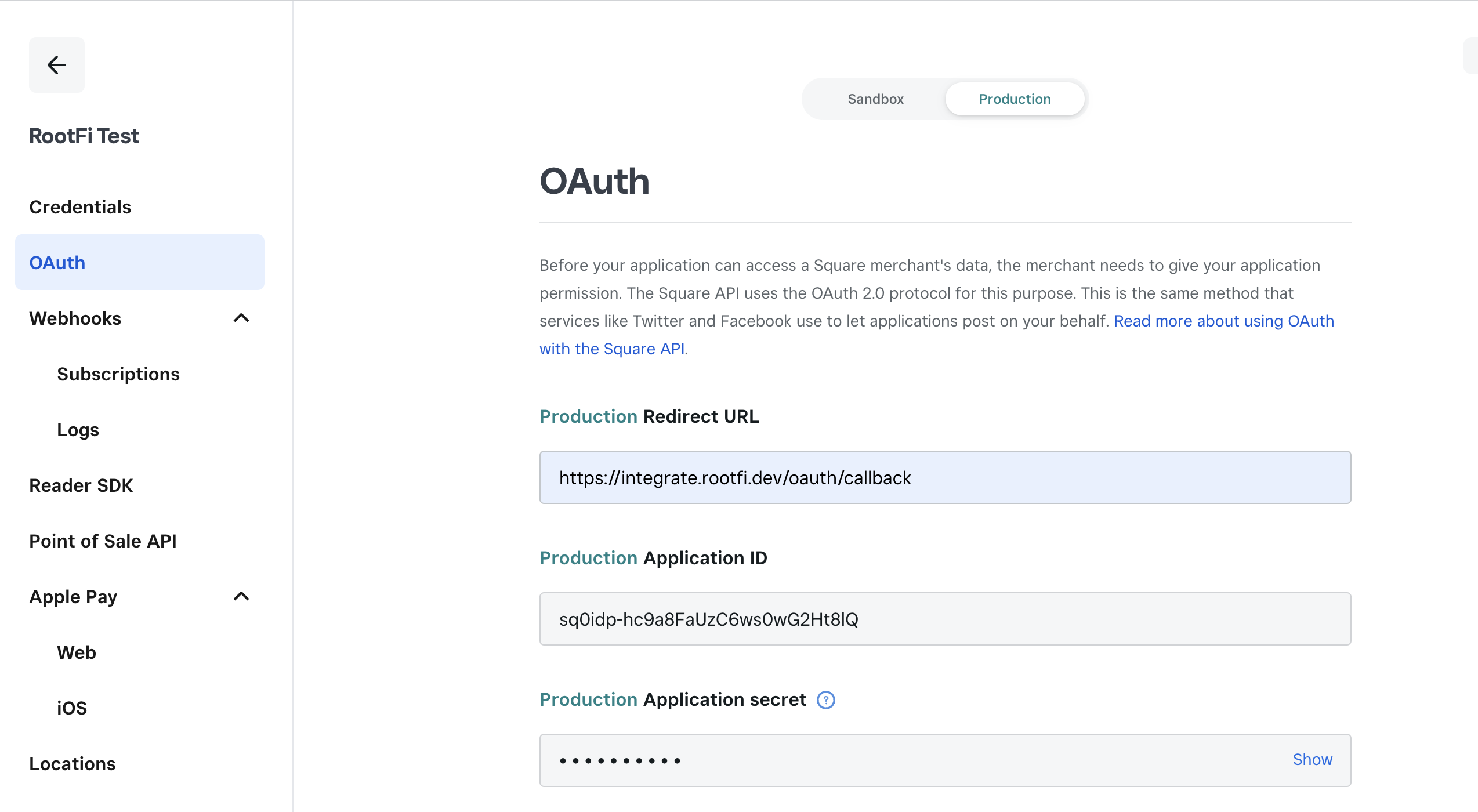The width and height of the screenshot is (1478, 812).
Task: Collapse the Apple Pay section chevron
Action: pyautogui.click(x=241, y=597)
